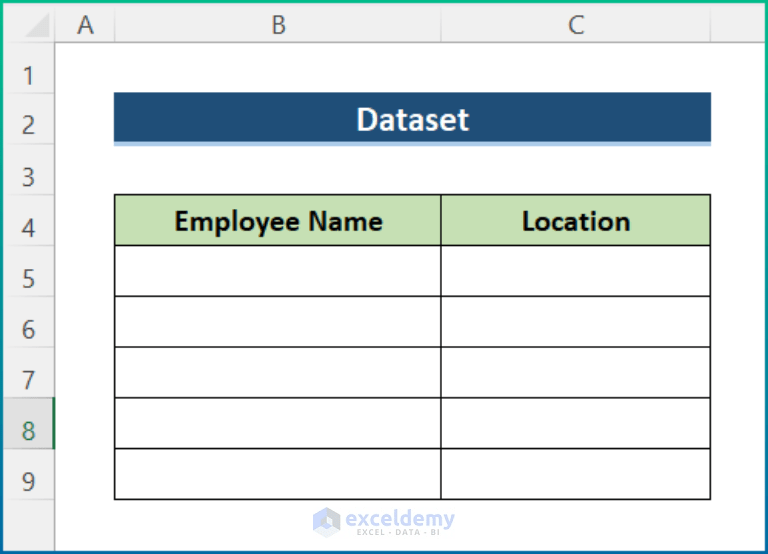Screen dimensions: 768x554
Task: Select row 1 header
Action: tap(29, 68)
